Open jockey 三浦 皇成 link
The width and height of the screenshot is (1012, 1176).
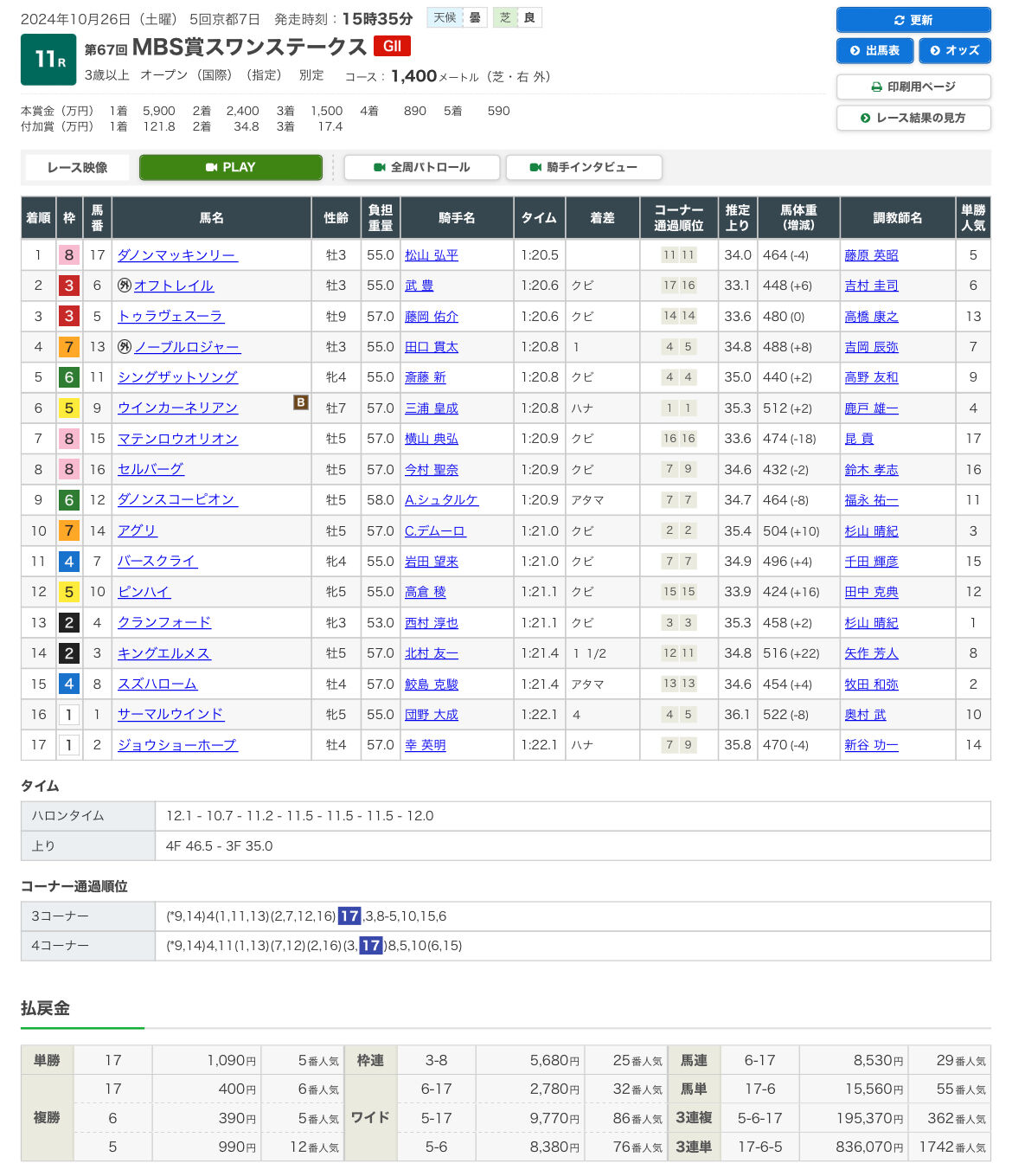coord(432,408)
